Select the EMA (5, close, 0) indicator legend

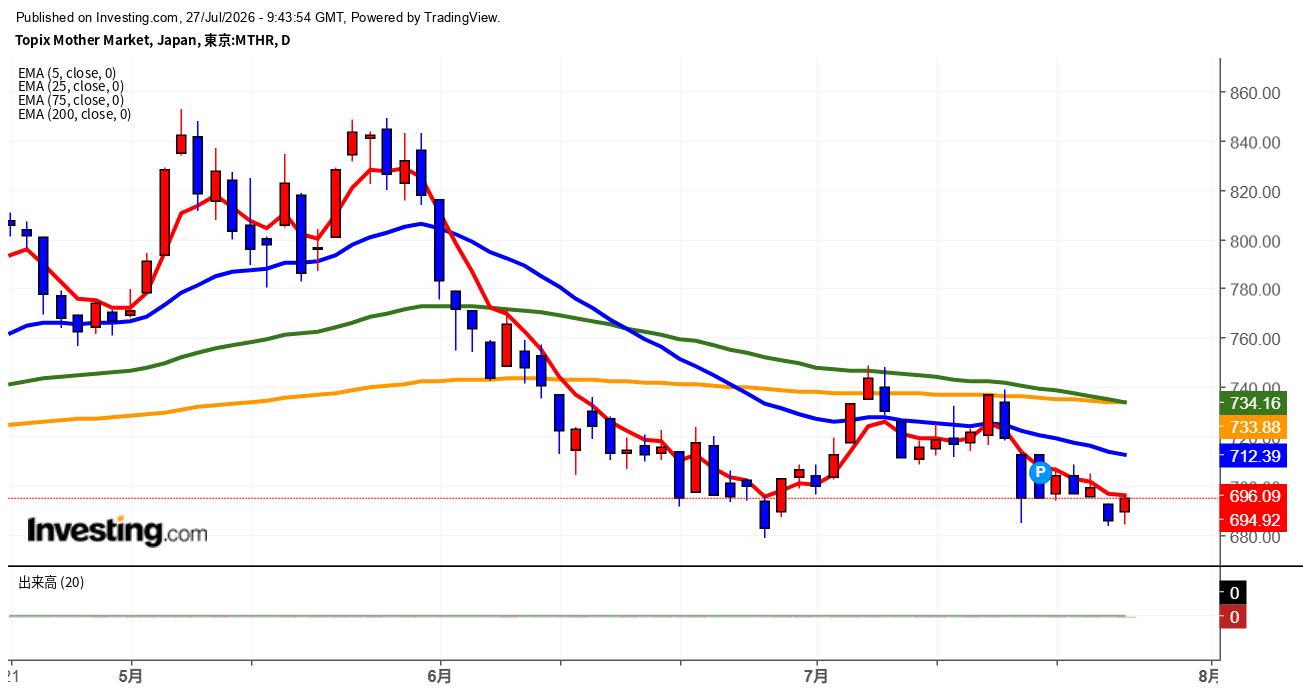tap(67, 72)
